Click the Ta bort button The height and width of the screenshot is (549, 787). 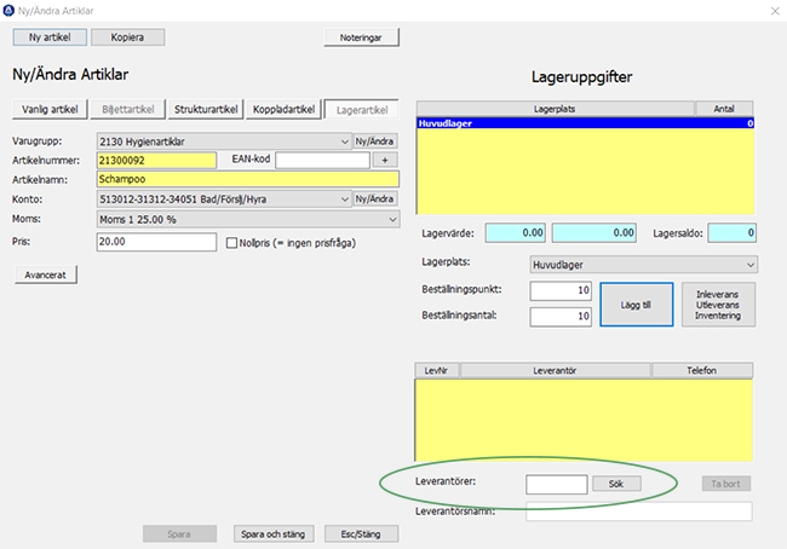(x=726, y=484)
